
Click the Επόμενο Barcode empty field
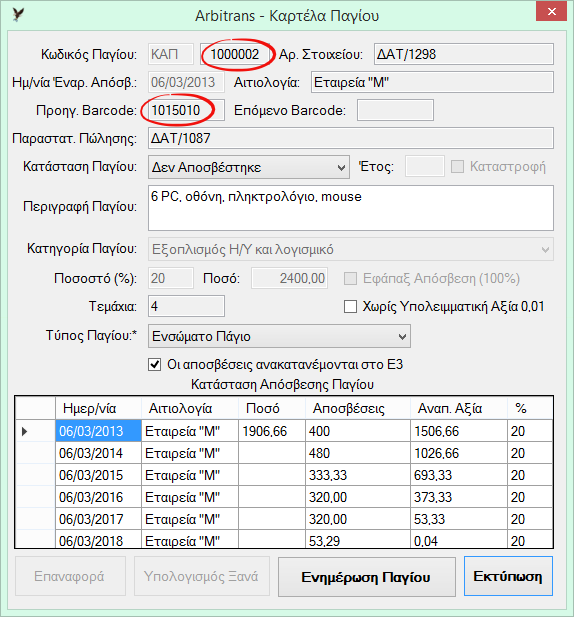pos(395,110)
